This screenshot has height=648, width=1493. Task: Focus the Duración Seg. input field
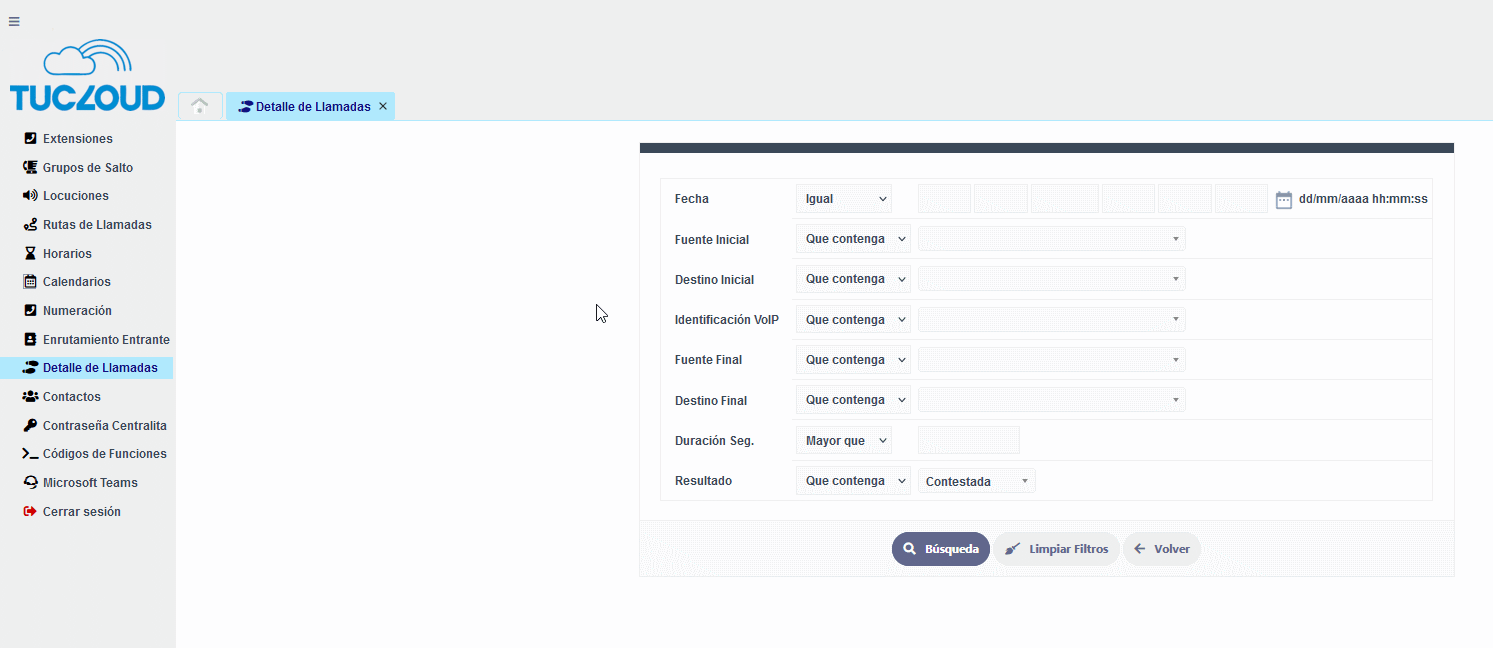pyautogui.click(x=968, y=441)
